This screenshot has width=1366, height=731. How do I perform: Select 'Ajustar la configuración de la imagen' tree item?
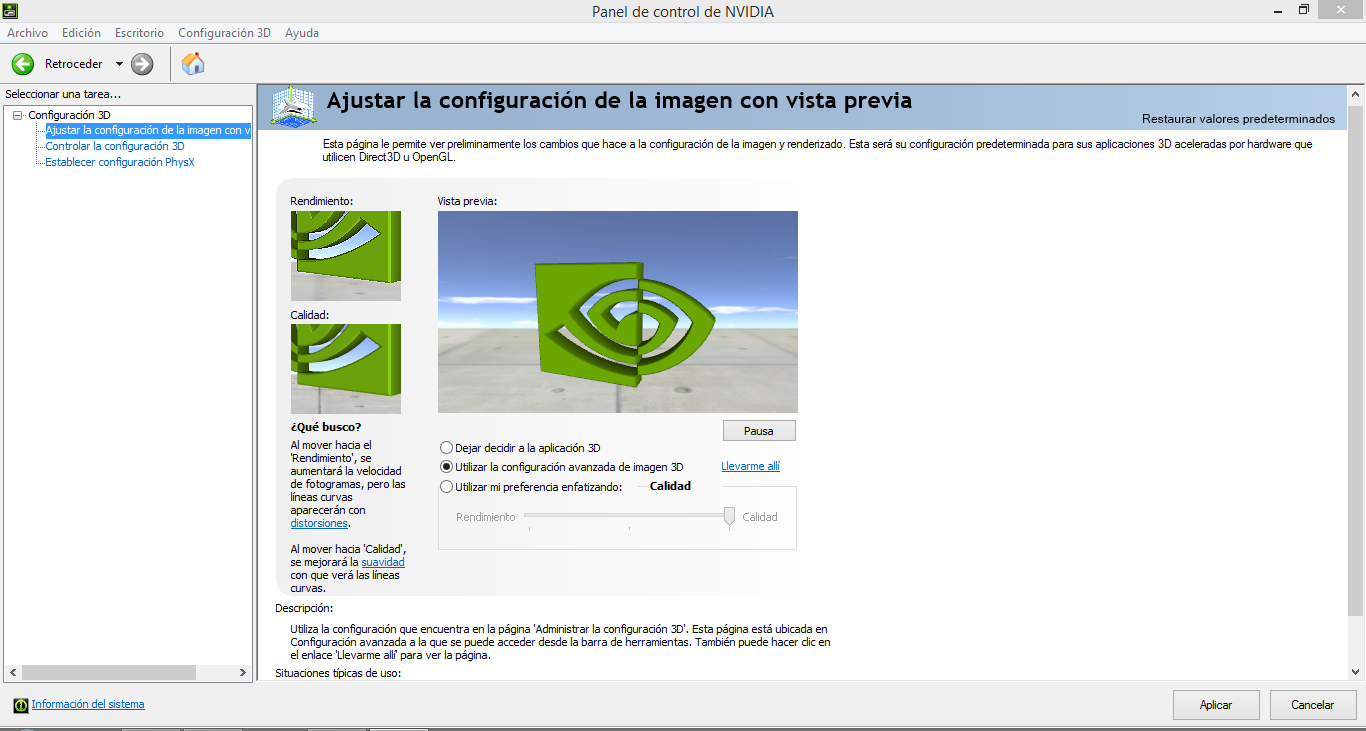(148, 130)
